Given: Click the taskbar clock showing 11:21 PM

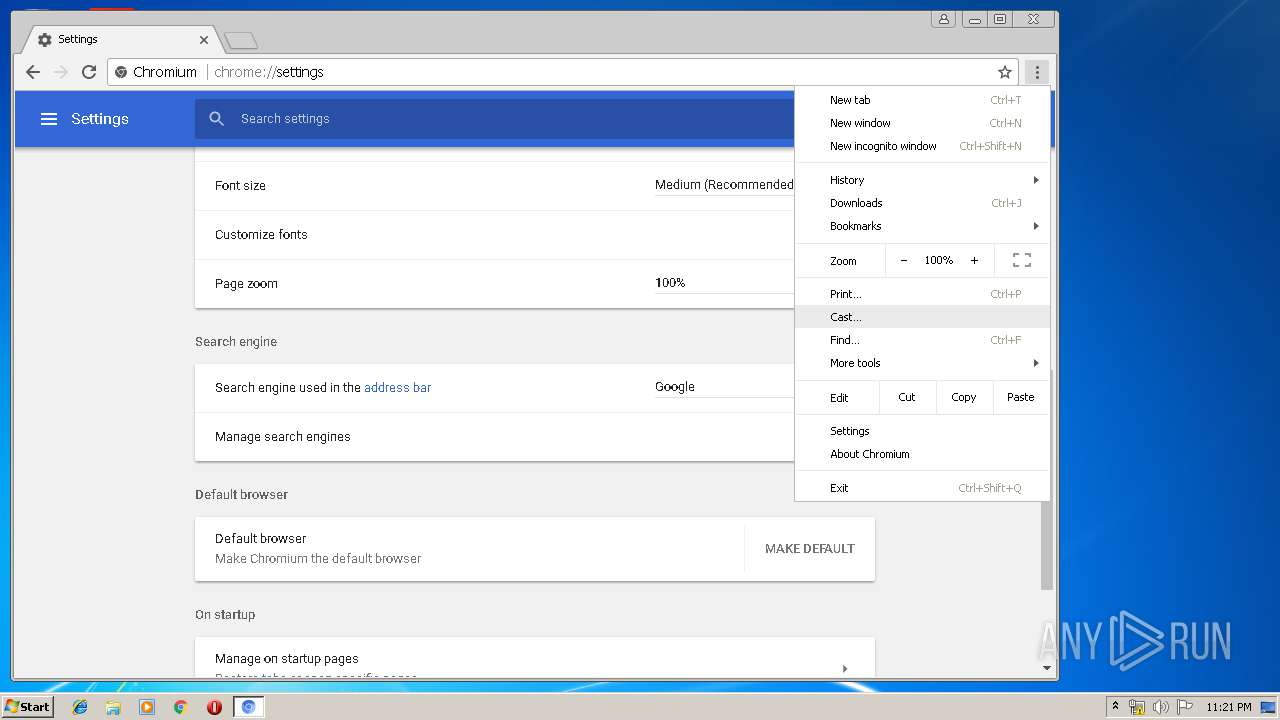Looking at the screenshot, I should click(x=1229, y=707).
